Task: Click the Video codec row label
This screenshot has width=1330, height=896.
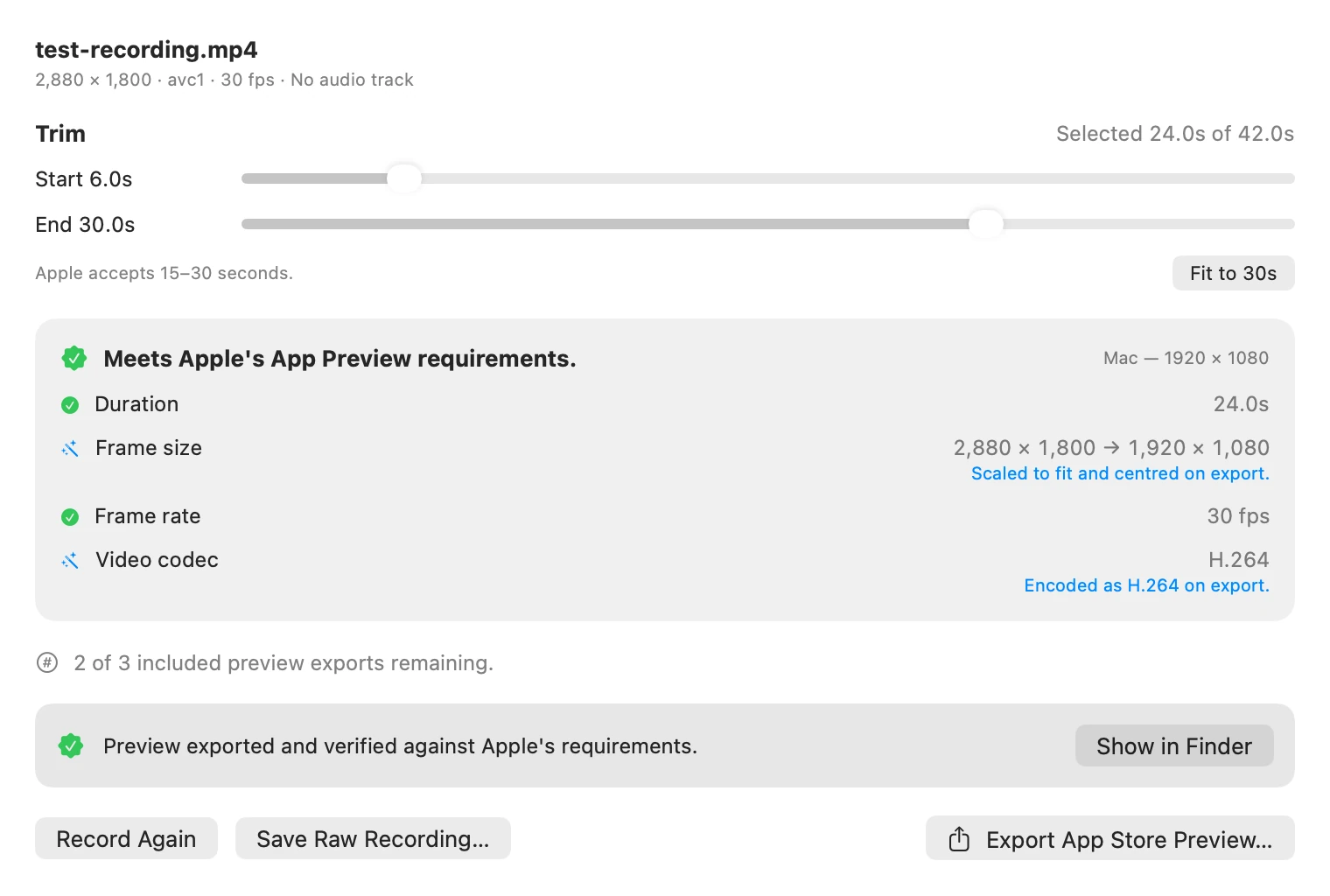Action: point(157,560)
